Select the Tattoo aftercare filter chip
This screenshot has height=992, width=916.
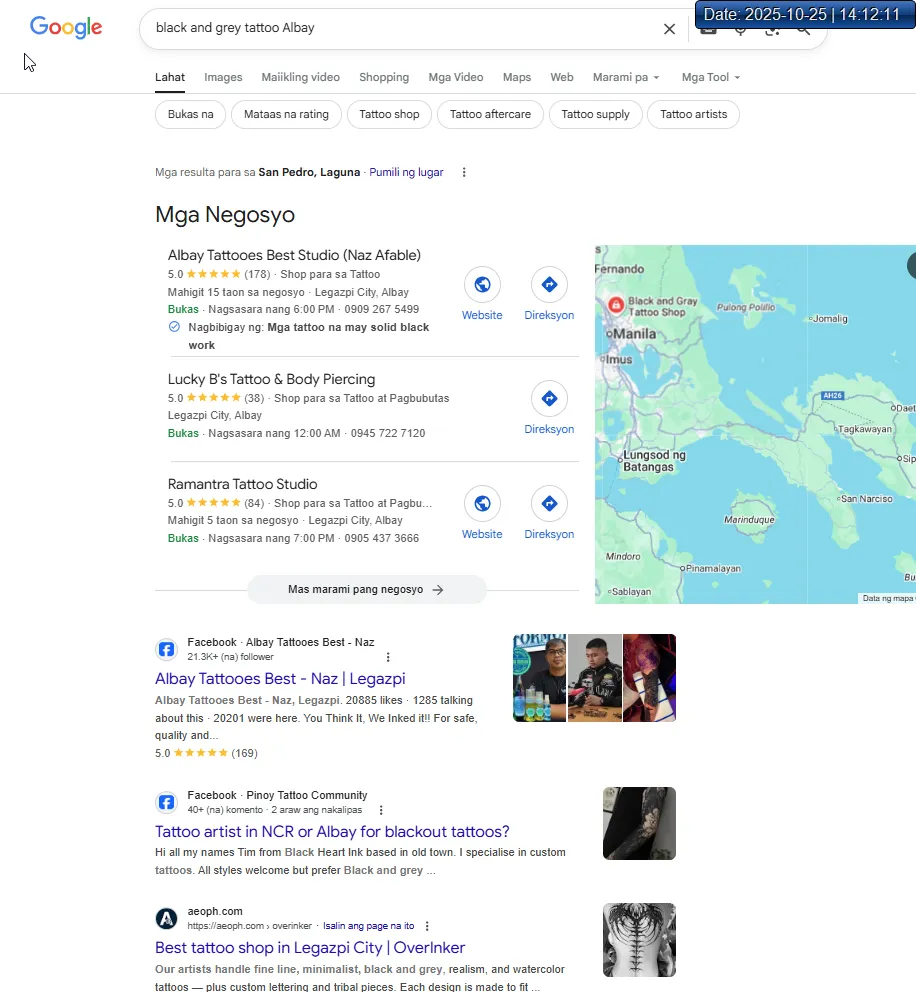tap(490, 114)
